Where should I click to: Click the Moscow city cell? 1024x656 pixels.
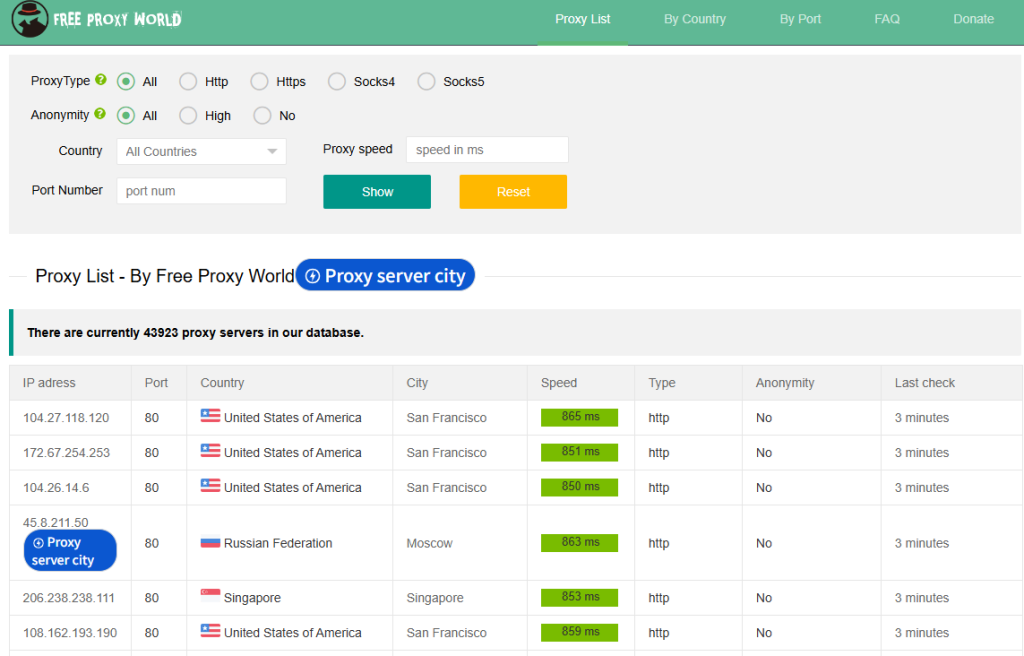pos(429,543)
